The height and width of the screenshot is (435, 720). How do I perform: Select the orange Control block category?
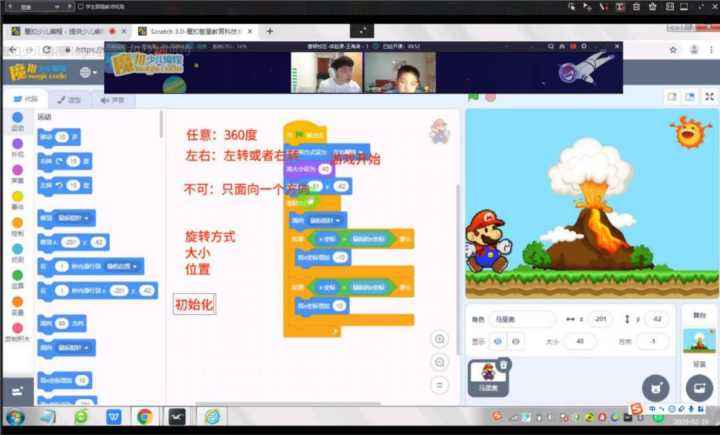pos(17,227)
